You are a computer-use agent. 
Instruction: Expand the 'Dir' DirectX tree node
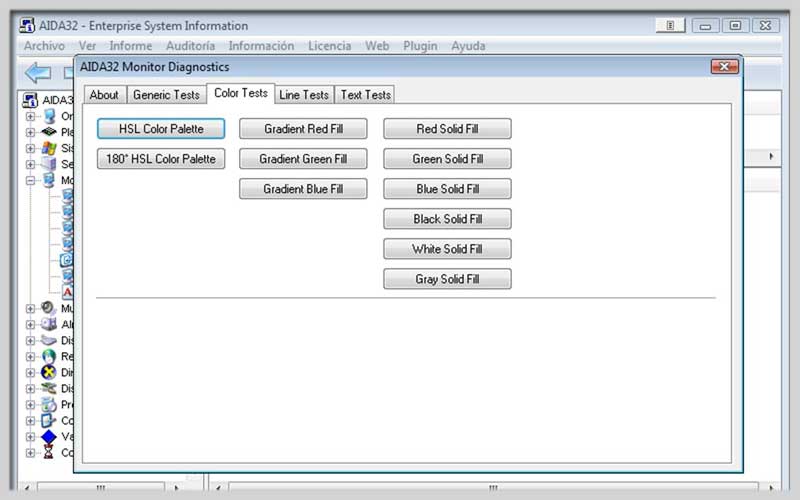tap(31, 372)
